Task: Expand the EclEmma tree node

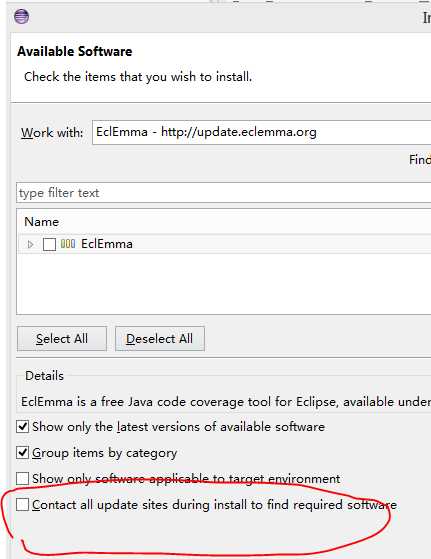Action: tap(31, 245)
